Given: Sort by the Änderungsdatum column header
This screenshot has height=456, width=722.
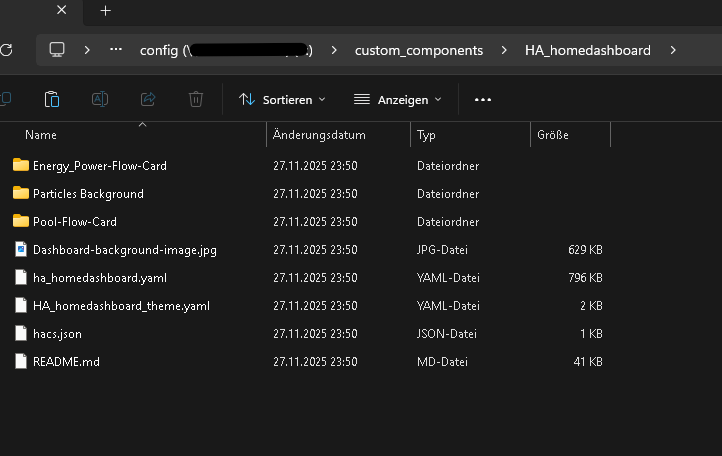Looking at the screenshot, I should pos(319,135).
